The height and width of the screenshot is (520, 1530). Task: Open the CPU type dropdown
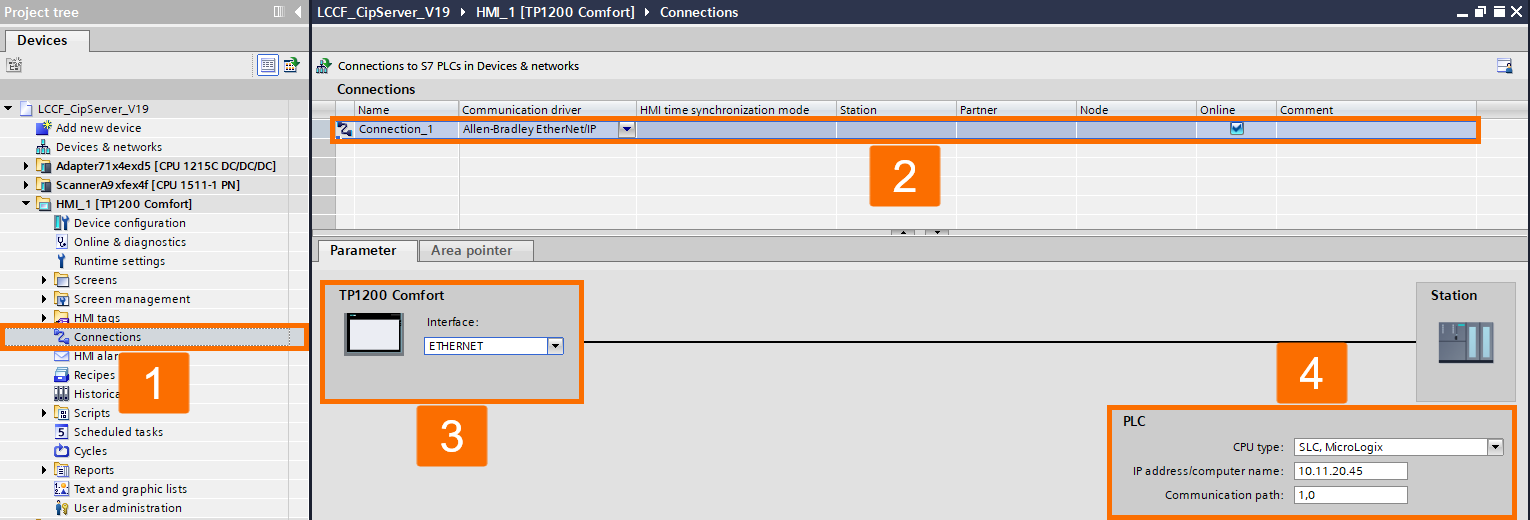click(1495, 447)
